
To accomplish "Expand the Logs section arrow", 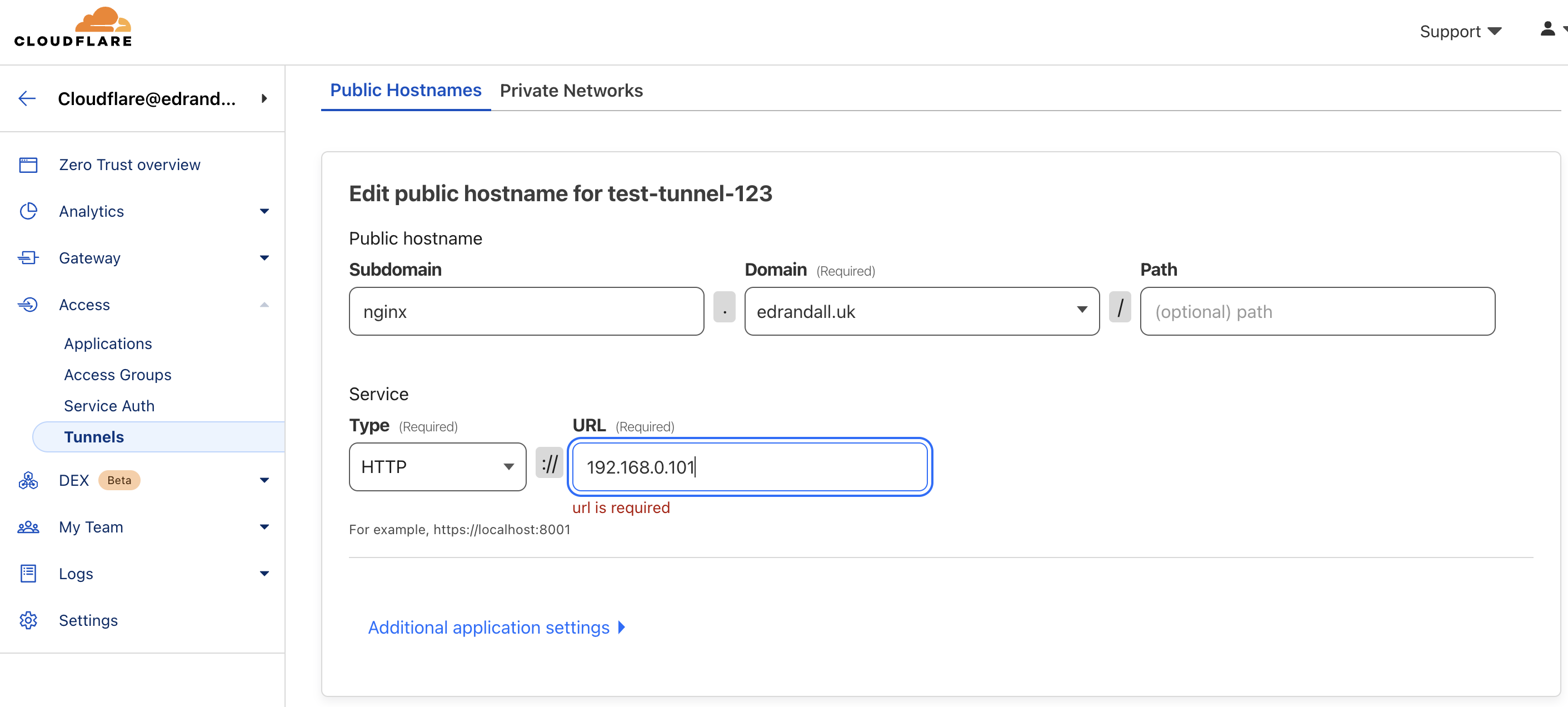I will (x=264, y=574).
